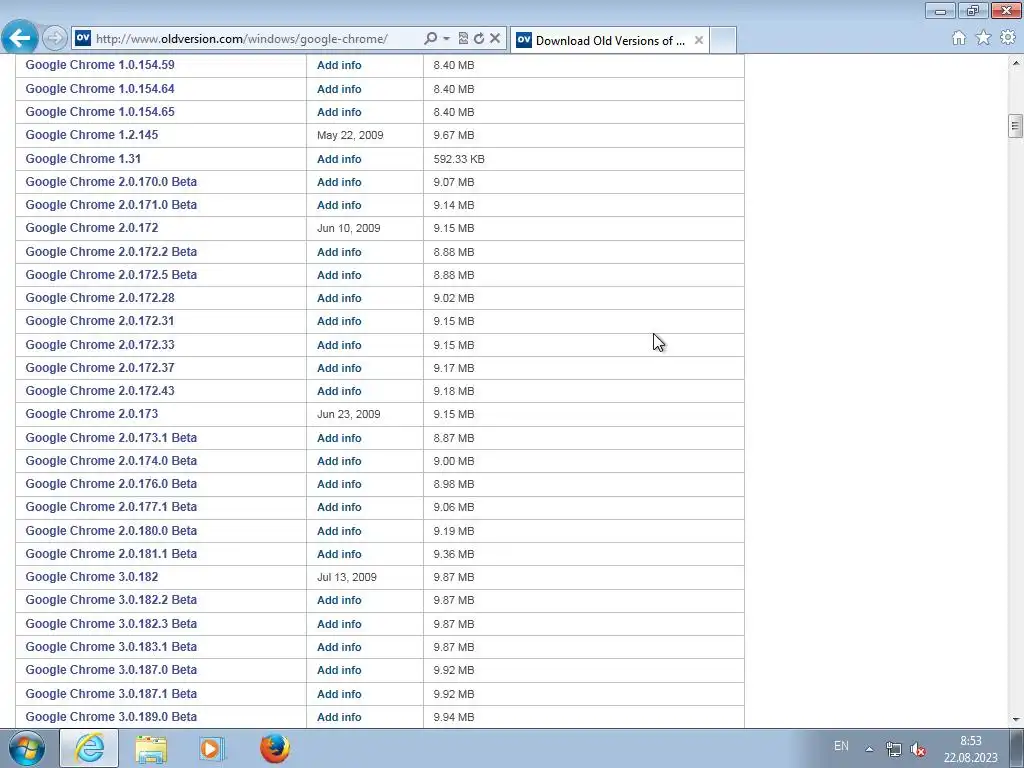Add info for Chrome 2.0.172.5 Beta

coord(339,275)
